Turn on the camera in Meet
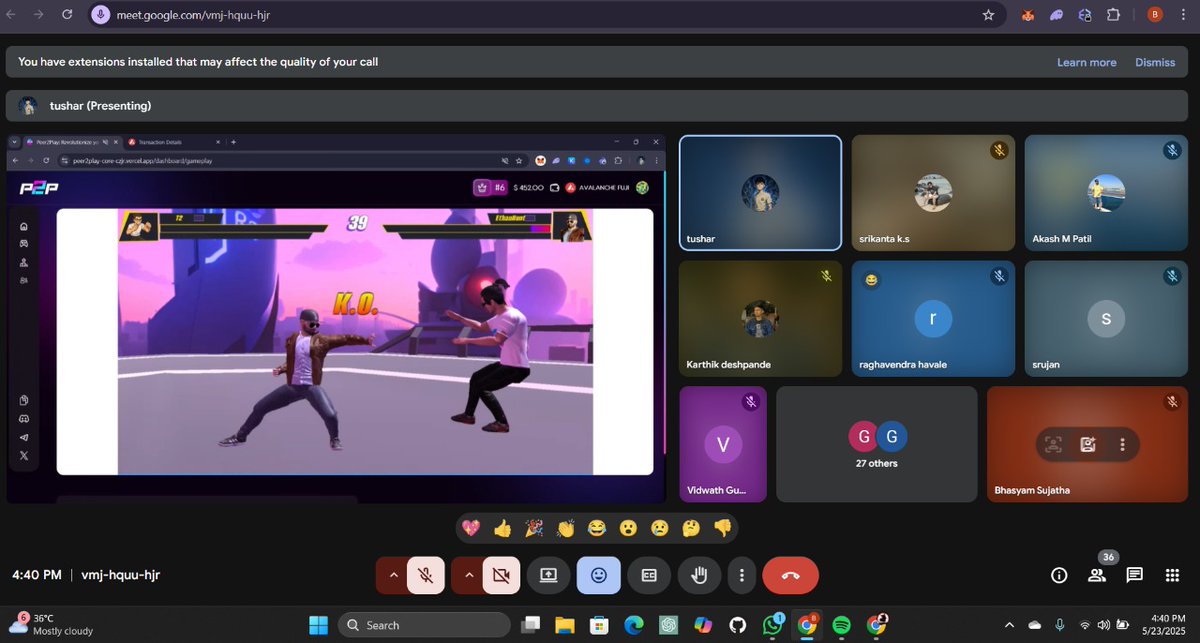The image size is (1200, 643). (x=502, y=575)
